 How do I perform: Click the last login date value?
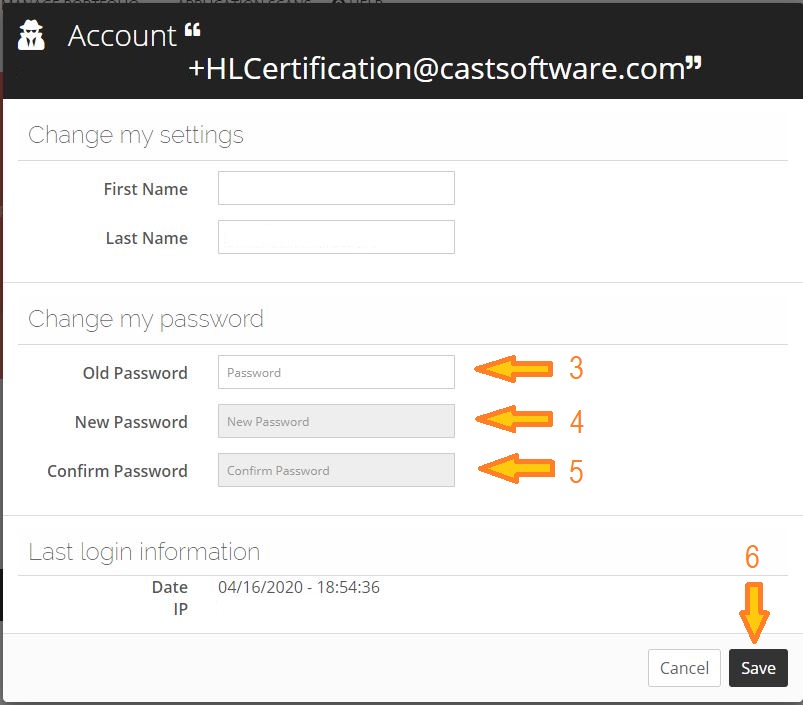(299, 587)
